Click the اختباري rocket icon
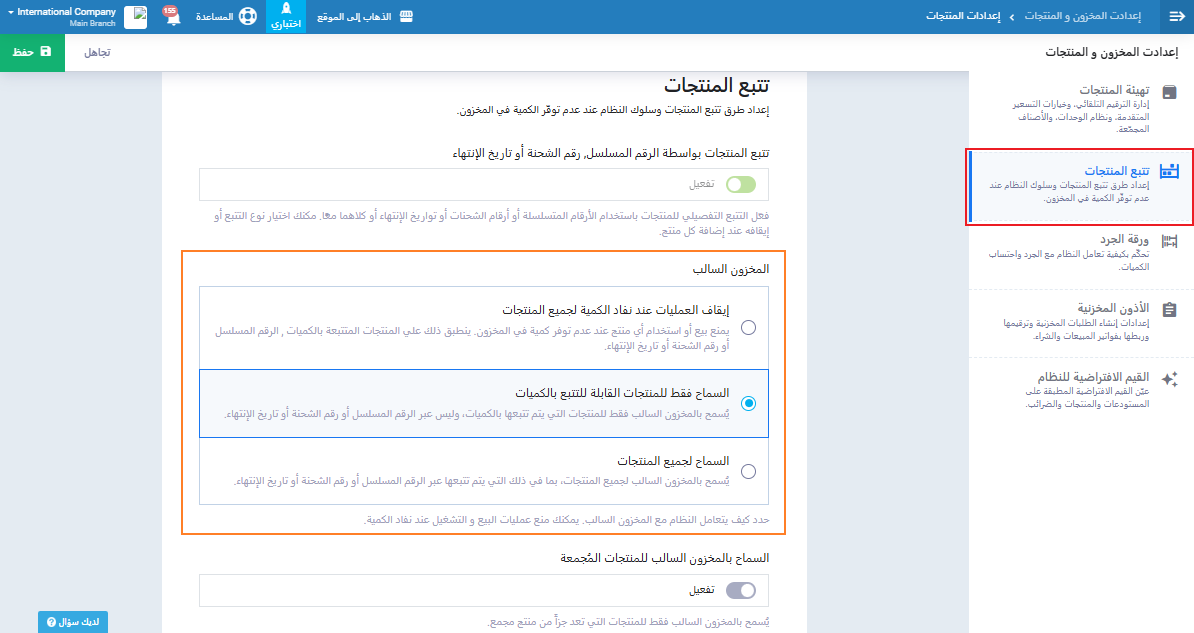This screenshot has width=1194, height=633. (x=286, y=9)
